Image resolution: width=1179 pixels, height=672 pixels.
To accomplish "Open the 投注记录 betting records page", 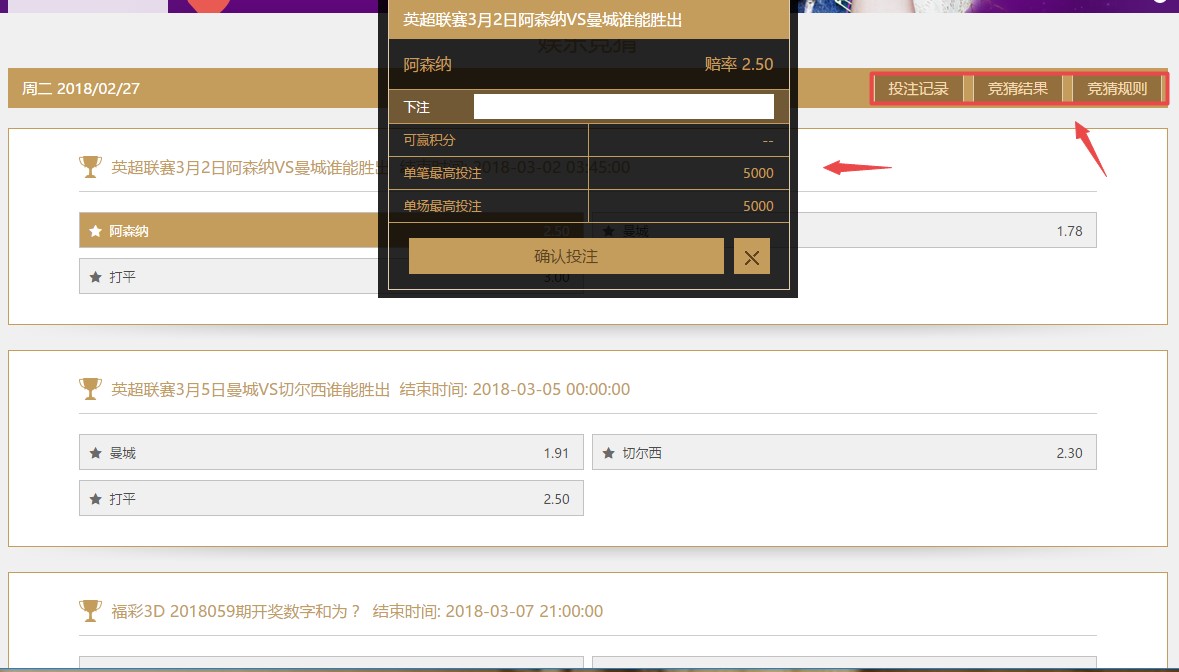I will point(918,89).
